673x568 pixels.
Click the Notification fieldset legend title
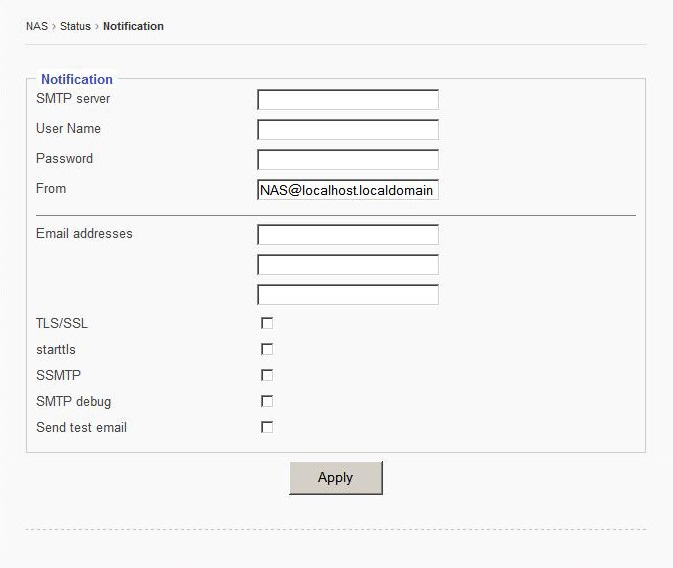[77, 79]
